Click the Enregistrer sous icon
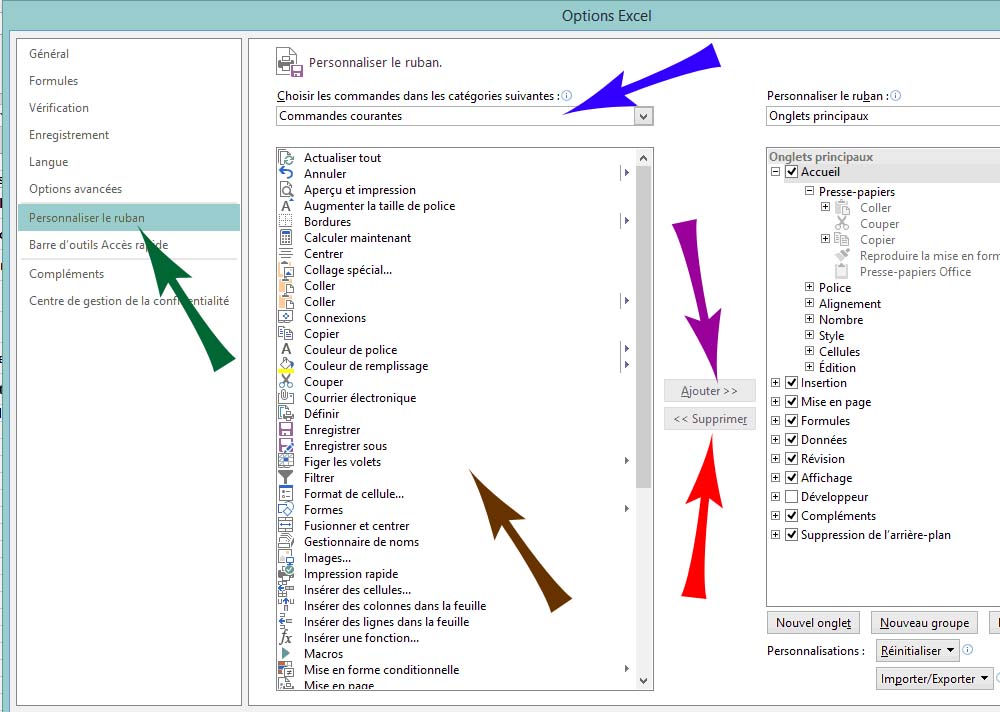Viewport: 1000px width, 712px height. pos(286,446)
